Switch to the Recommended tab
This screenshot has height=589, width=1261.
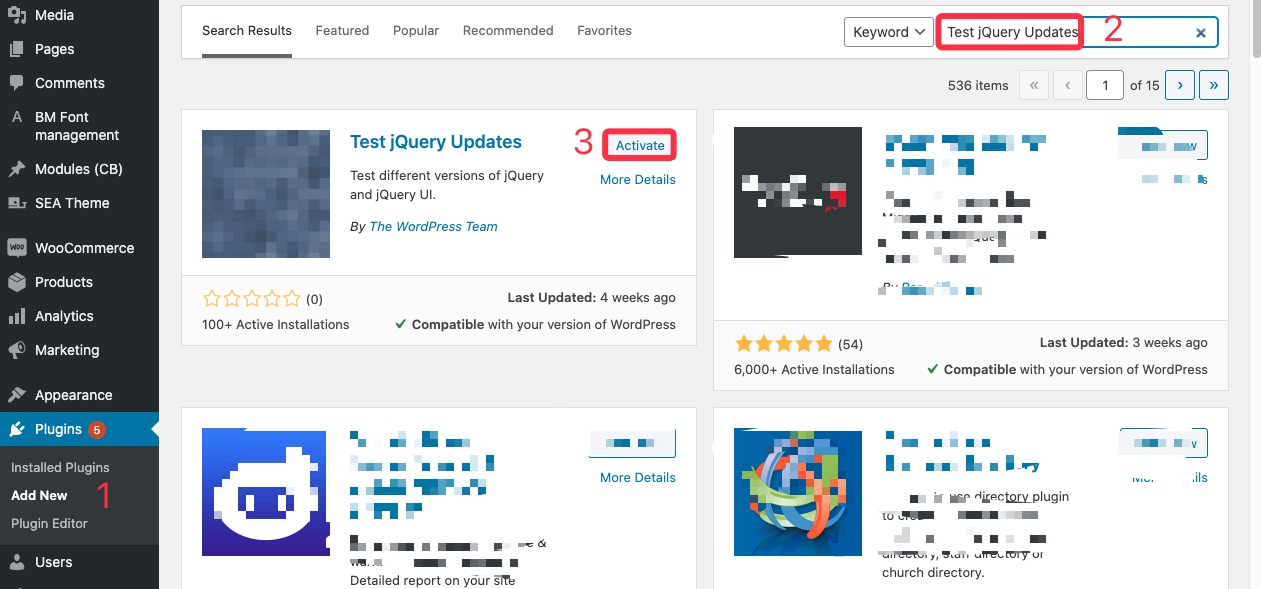508,31
